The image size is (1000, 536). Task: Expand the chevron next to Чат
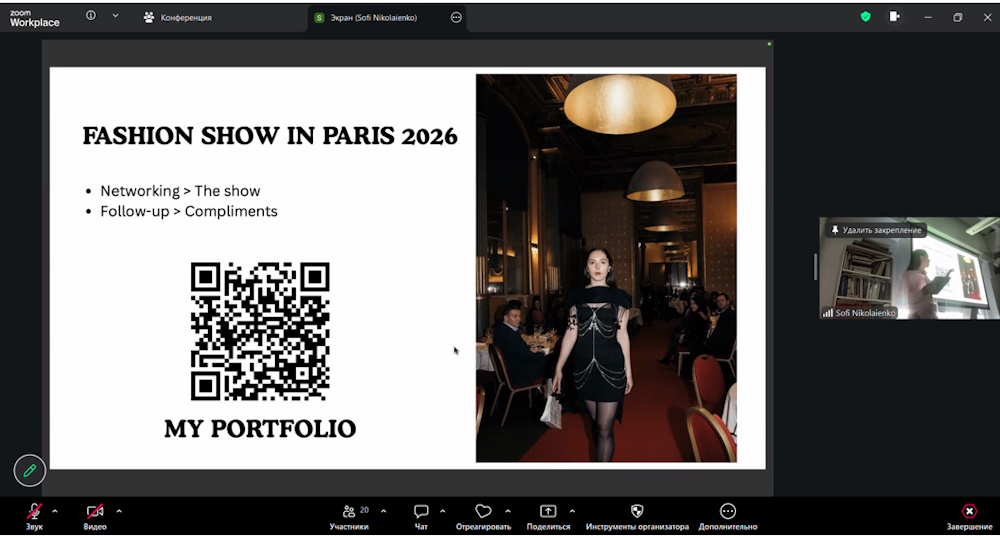(x=442, y=511)
